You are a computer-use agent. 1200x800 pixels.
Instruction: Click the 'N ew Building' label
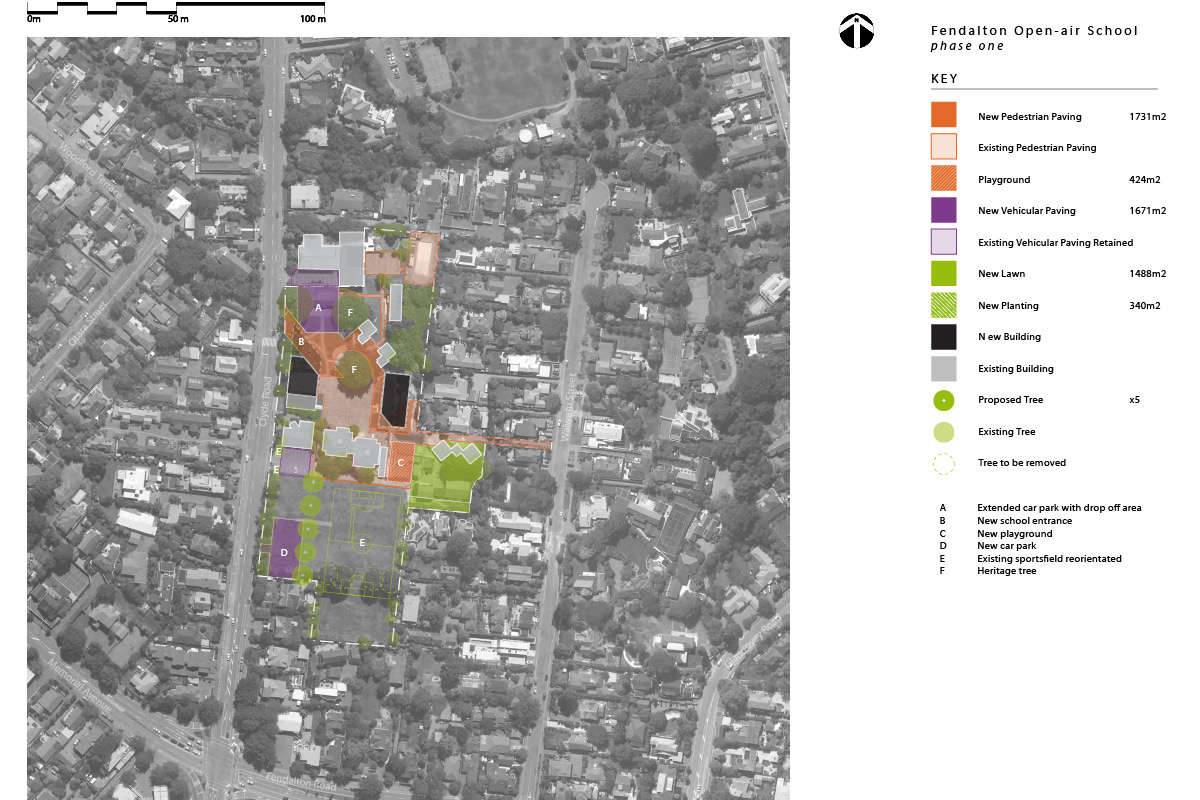tap(1009, 337)
